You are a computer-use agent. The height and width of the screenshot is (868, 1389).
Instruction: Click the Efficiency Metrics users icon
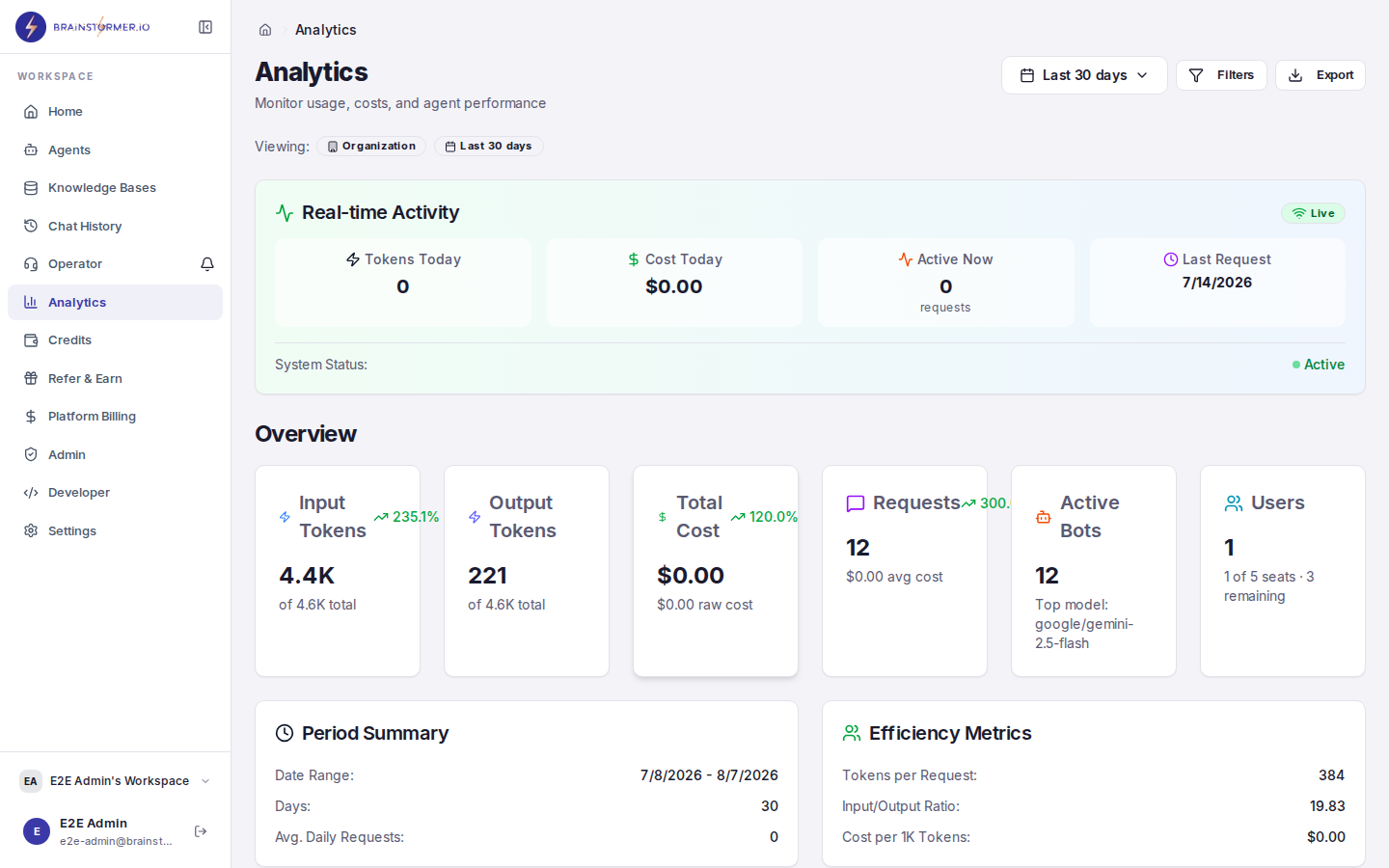(852, 733)
